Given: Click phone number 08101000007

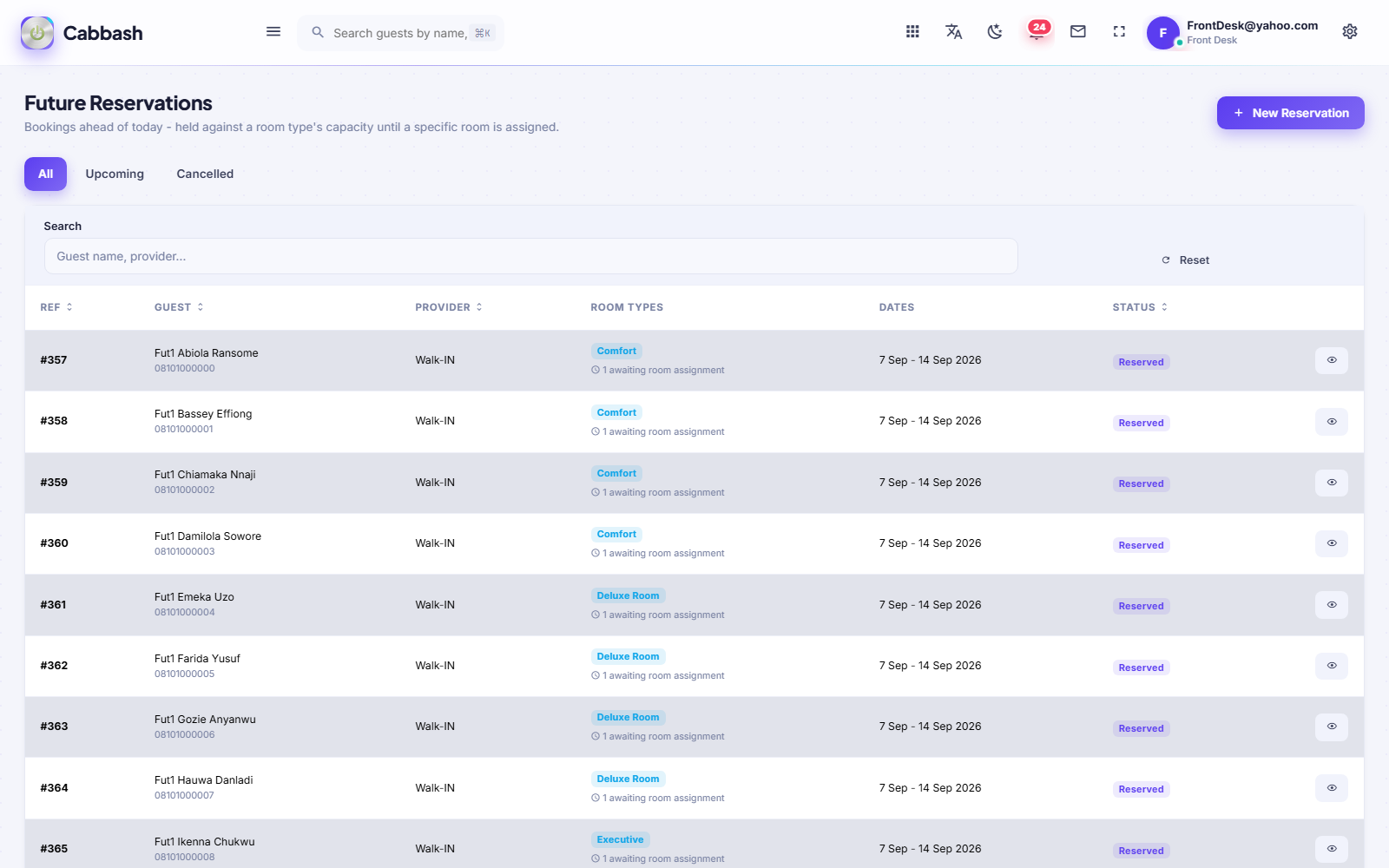Looking at the screenshot, I should (184, 796).
